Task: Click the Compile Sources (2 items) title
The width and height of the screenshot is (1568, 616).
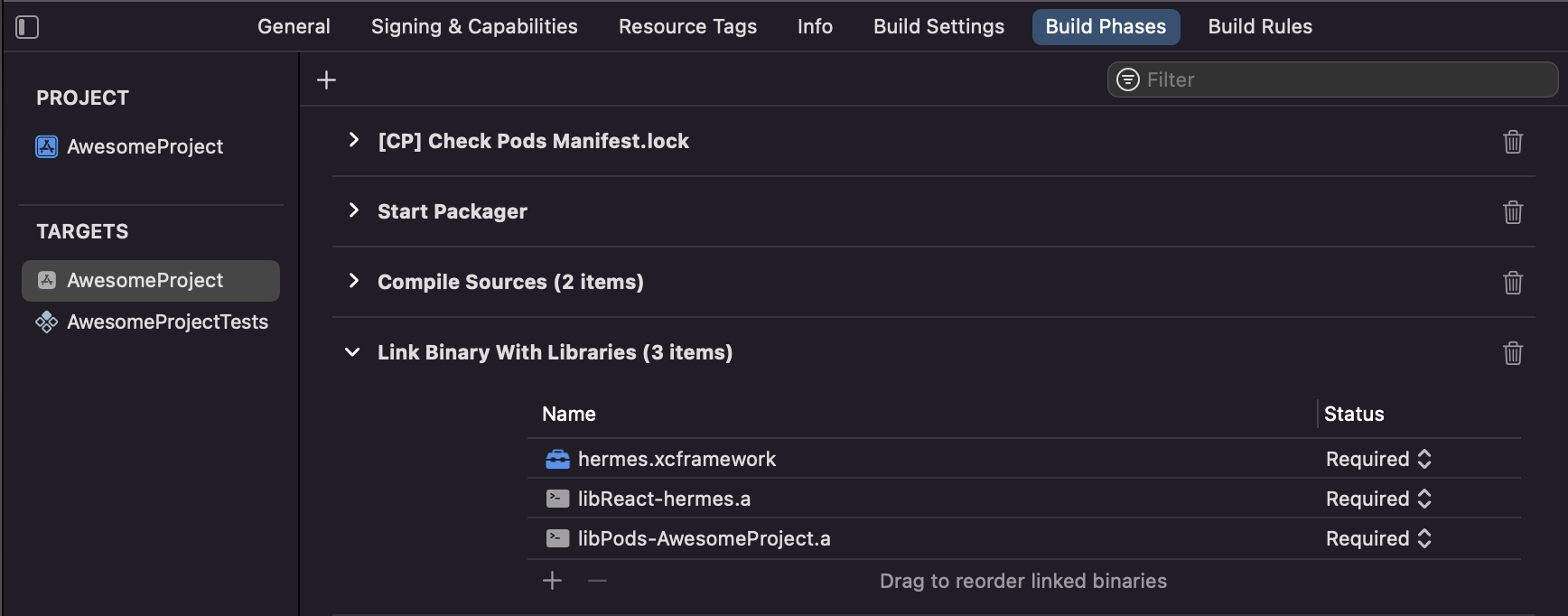Action: pos(510,282)
